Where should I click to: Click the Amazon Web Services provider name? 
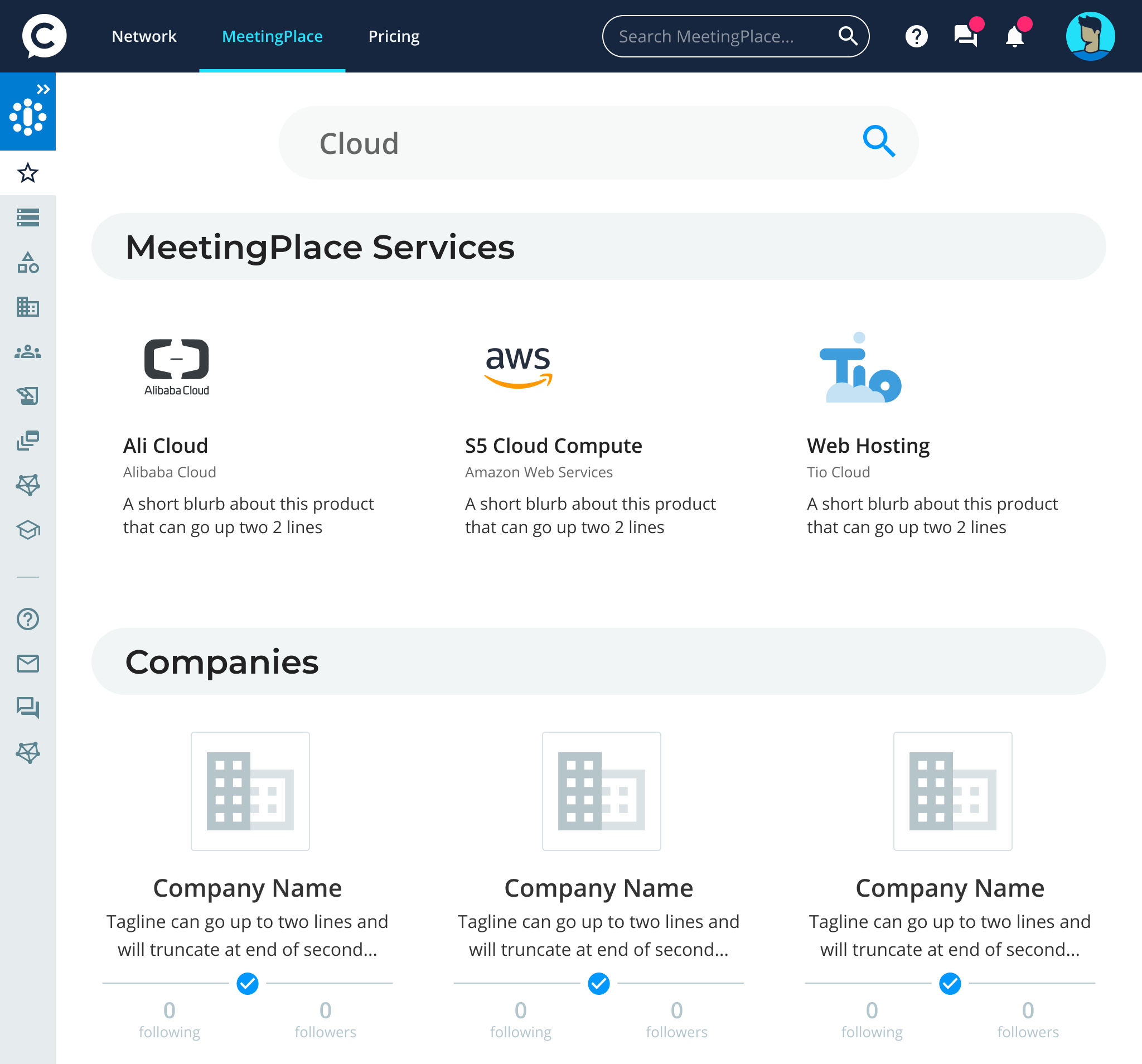click(539, 472)
